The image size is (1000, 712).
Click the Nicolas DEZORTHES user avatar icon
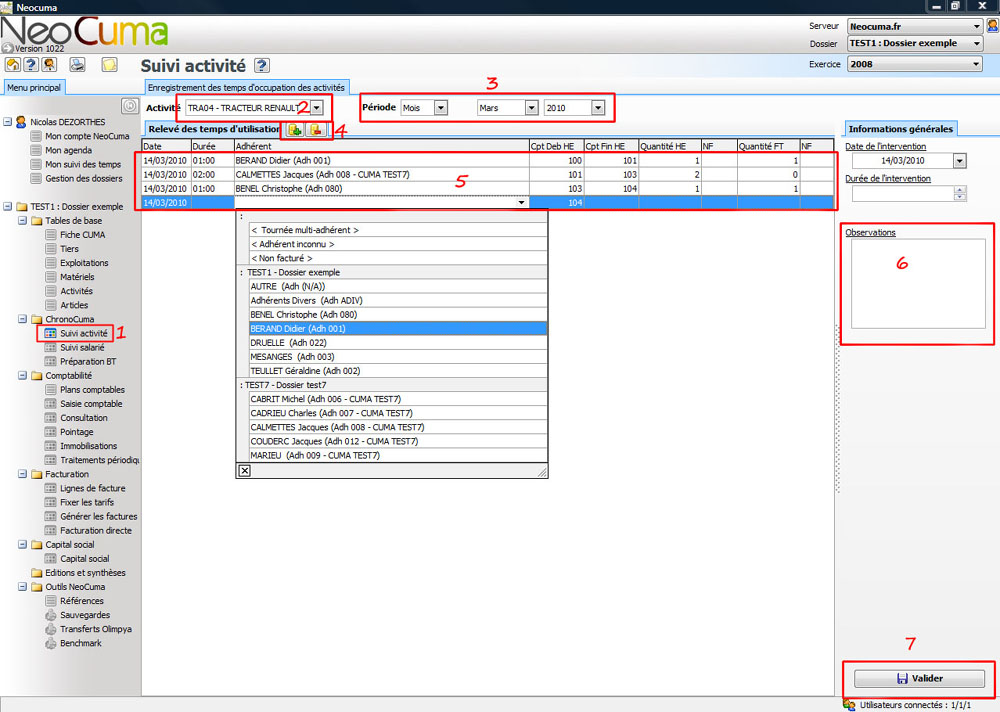[21, 121]
